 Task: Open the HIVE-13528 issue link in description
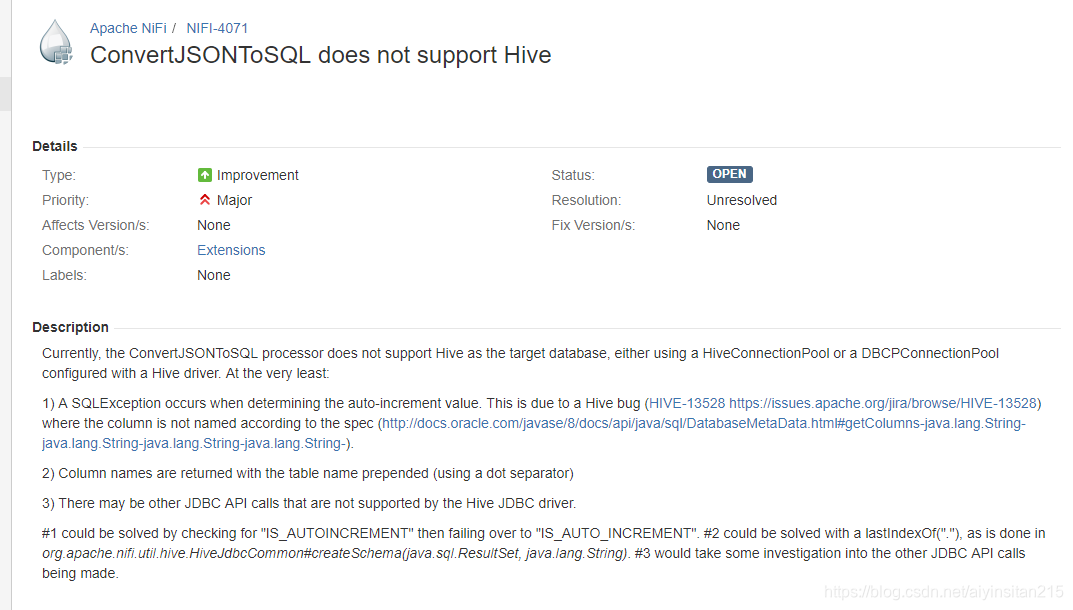point(843,403)
